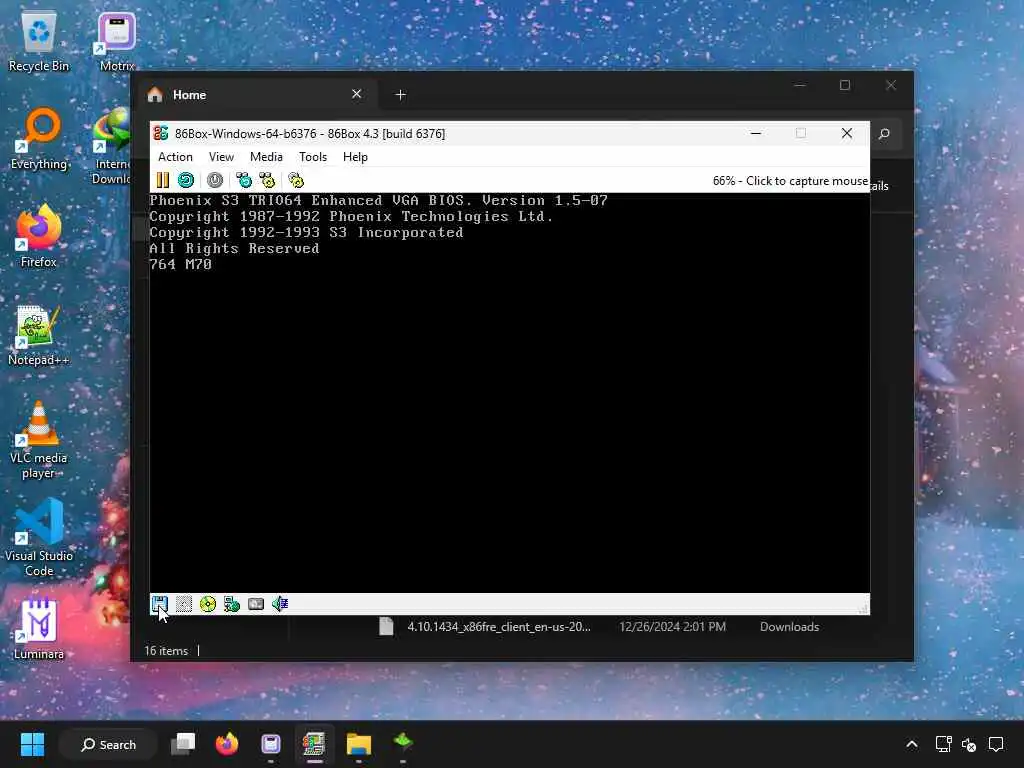
Task: Show hidden system tray icons
Action: (912, 744)
